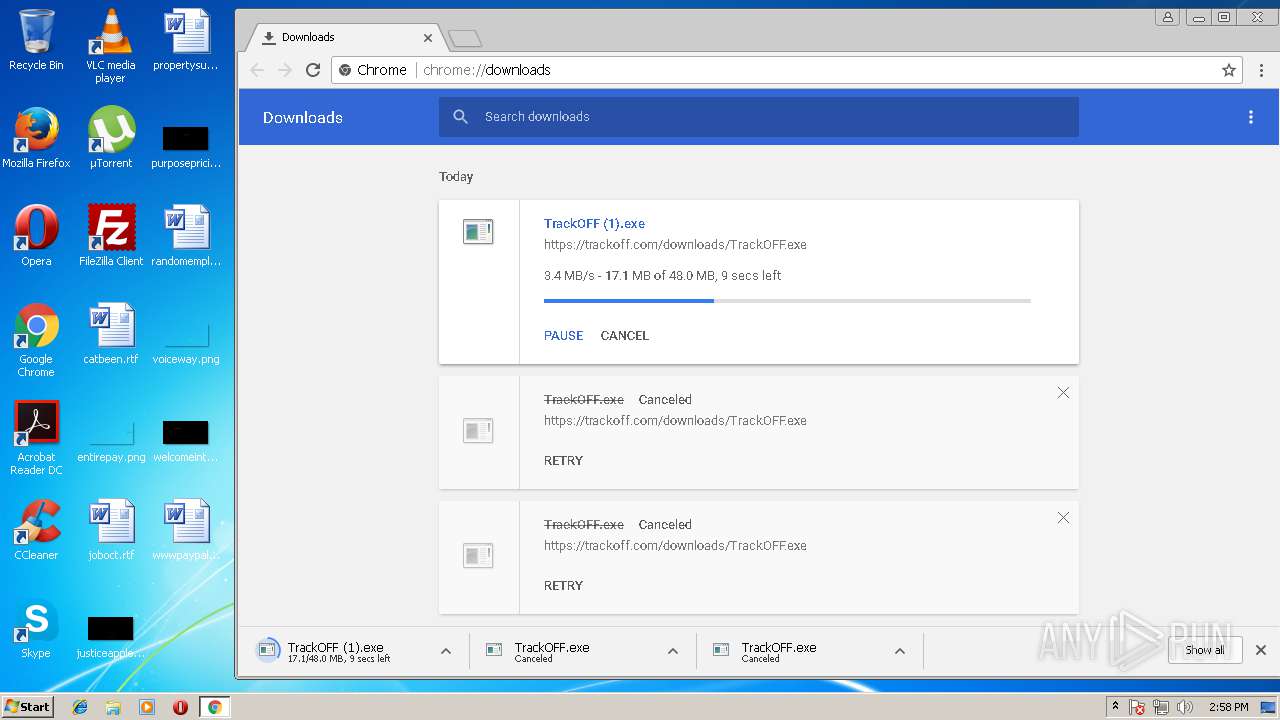This screenshot has width=1280, height=720.
Task: Click TrackOFF (1).exe file icon in list
Action: pyautogui.click(x=478, y=232)
